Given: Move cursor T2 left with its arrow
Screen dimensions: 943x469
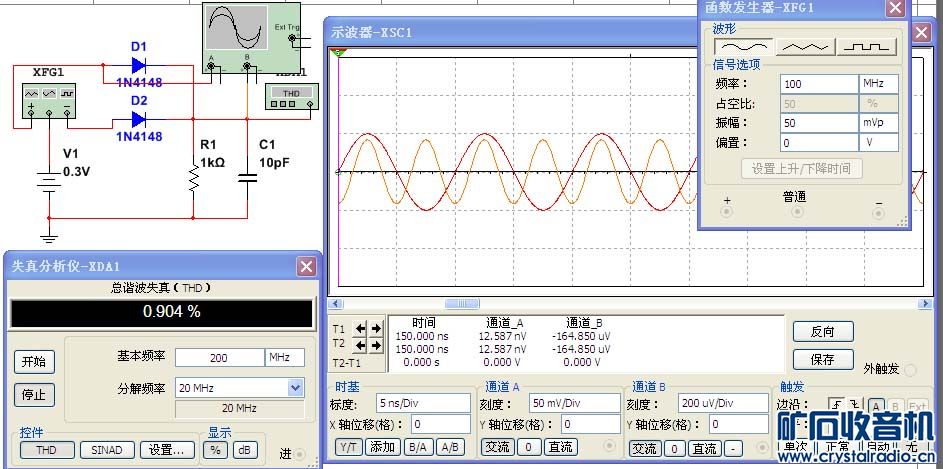Looking at the screenshot, I should (360, 345).
